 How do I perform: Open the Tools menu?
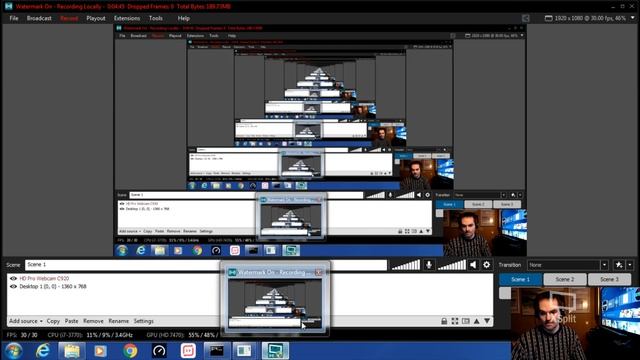[156, 18]
